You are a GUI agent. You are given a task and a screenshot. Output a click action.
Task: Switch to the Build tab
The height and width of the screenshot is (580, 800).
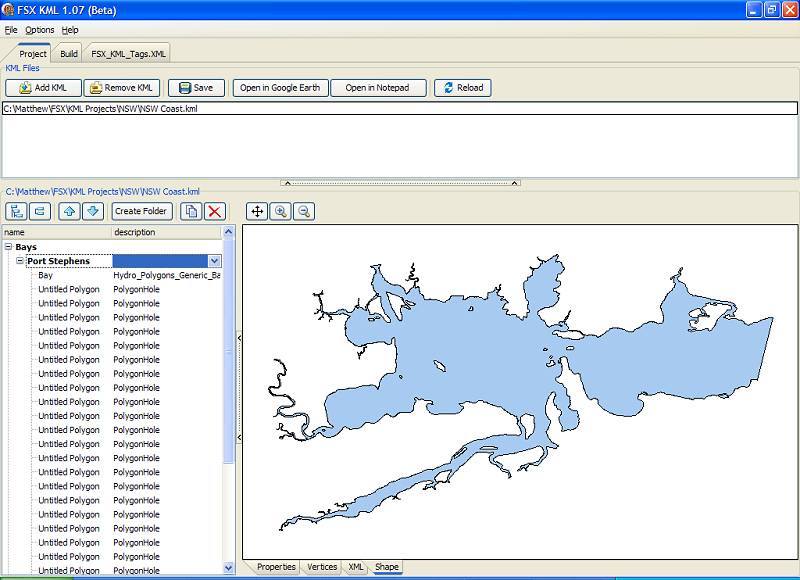tap(69, 53)
